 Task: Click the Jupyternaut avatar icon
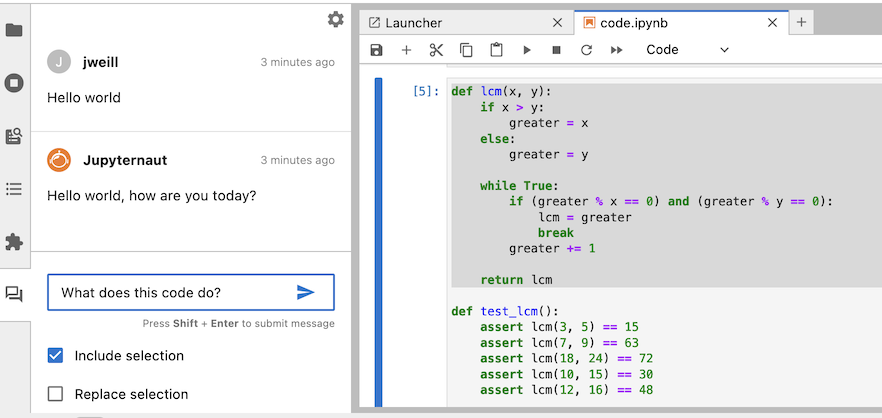point(59,160)
